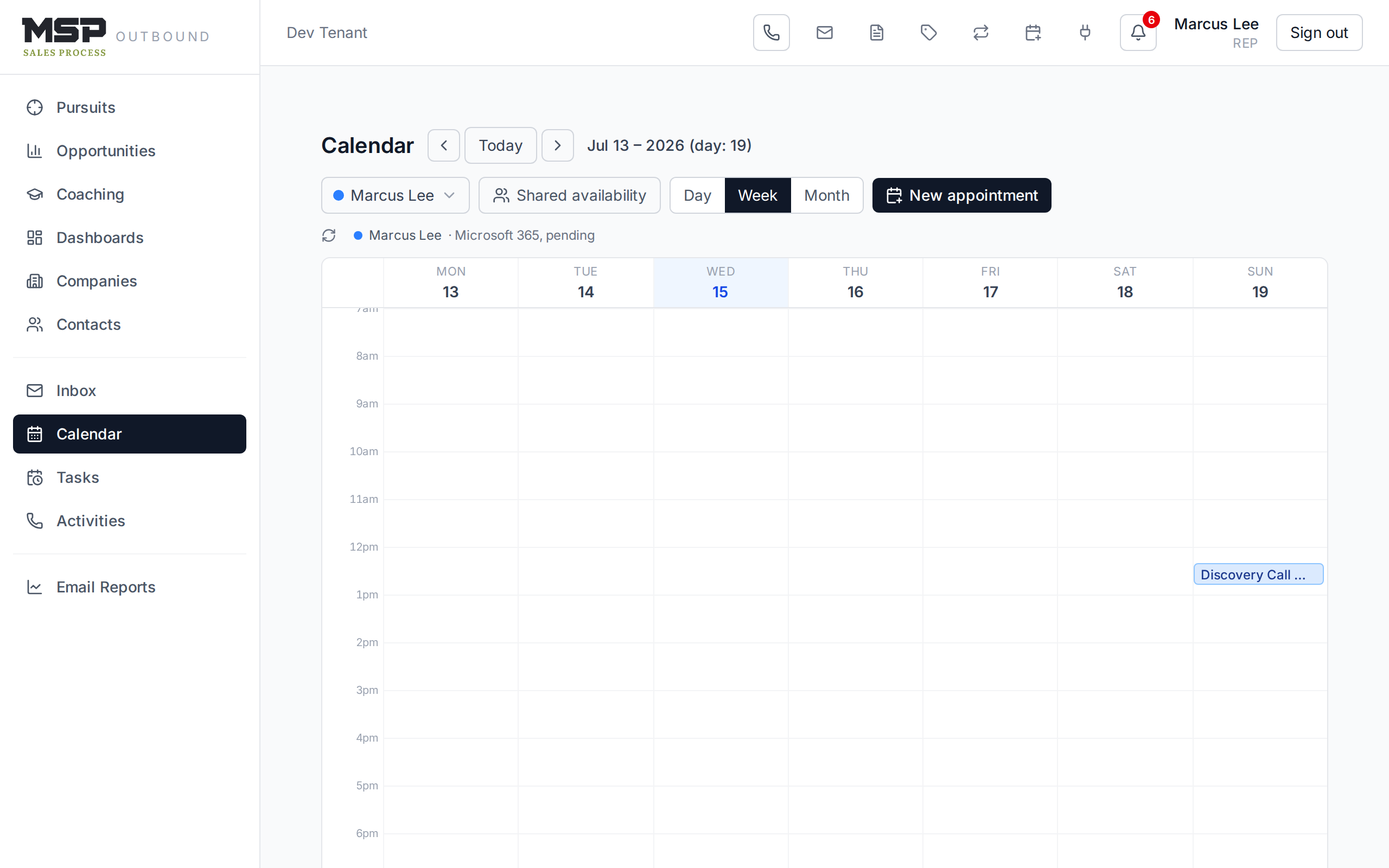Click the Inbox envelope icon in sidebar
1389x868 pixels.
[x=34, y=391]
